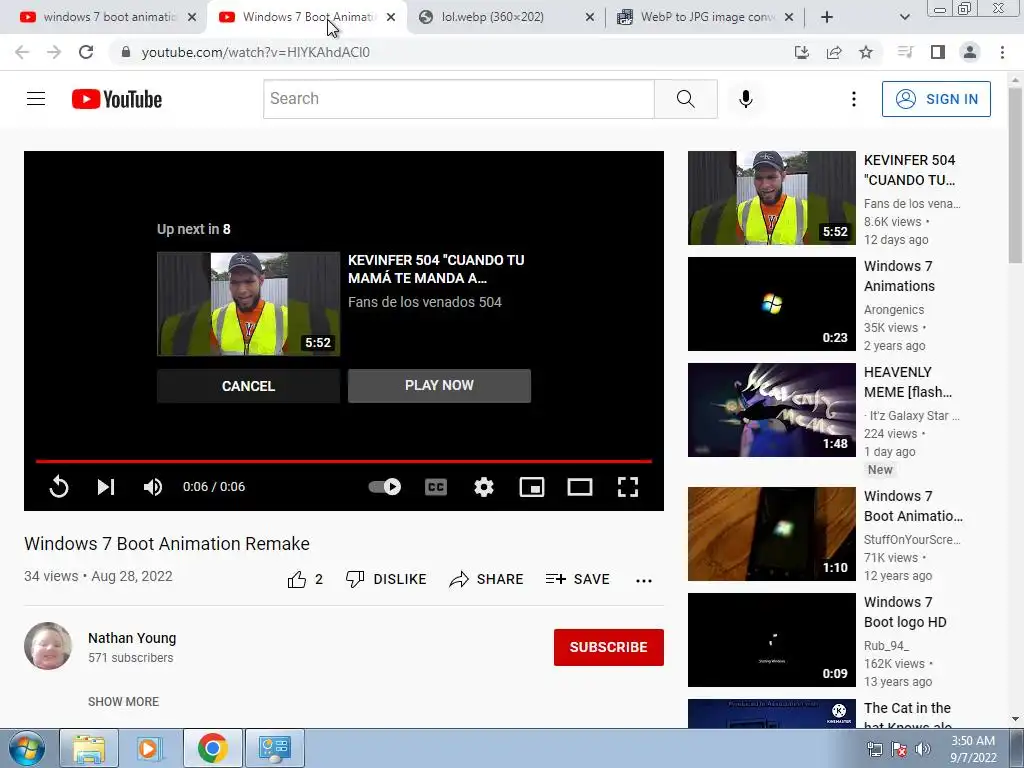The height and width of the screenshot is (768, 1024).
Task: Close the lol.webp tab
Action: [x=590, y=18]
